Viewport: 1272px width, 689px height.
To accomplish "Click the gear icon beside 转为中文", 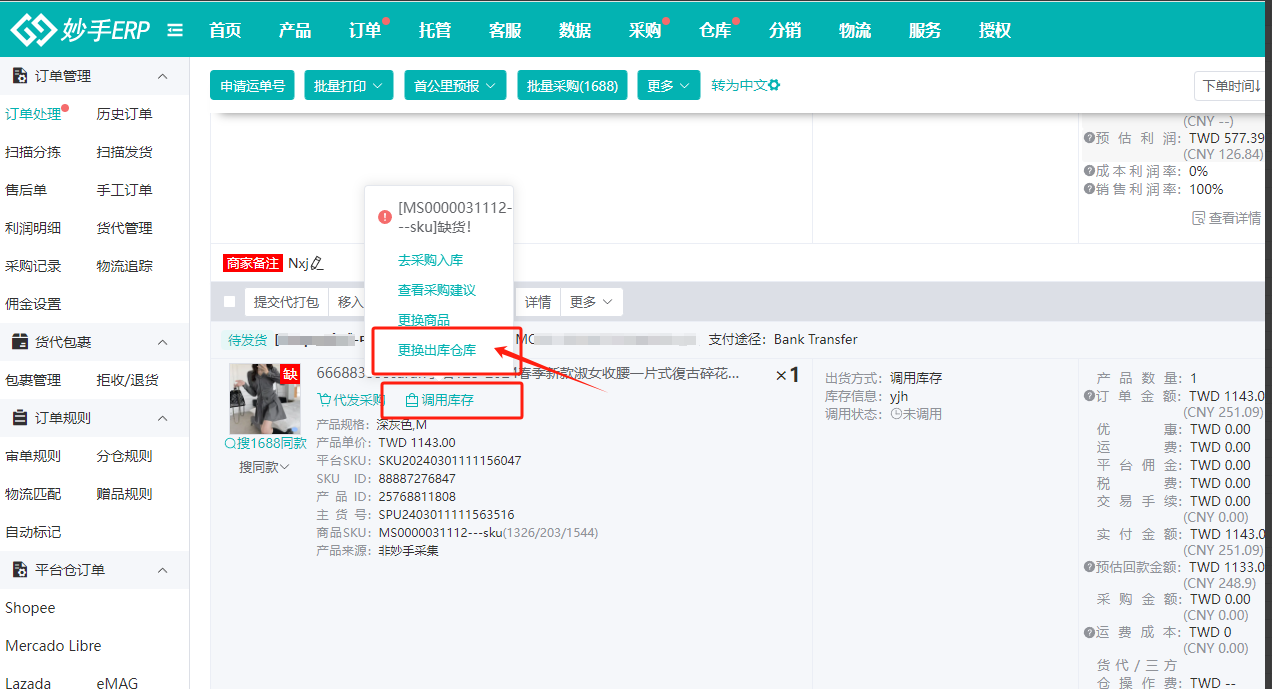I will click(x=774, y=85).
